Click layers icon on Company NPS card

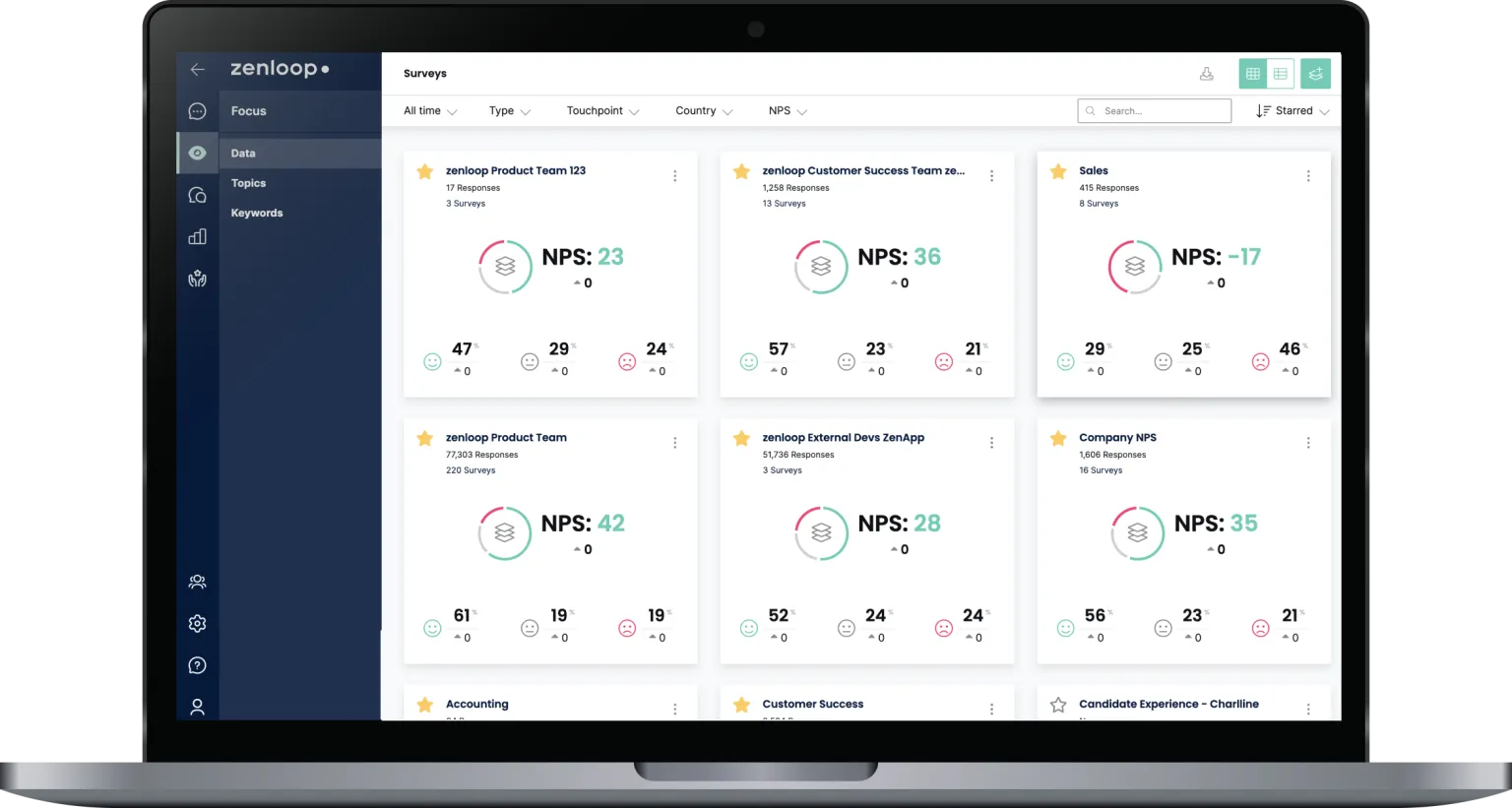[1138, 533]
